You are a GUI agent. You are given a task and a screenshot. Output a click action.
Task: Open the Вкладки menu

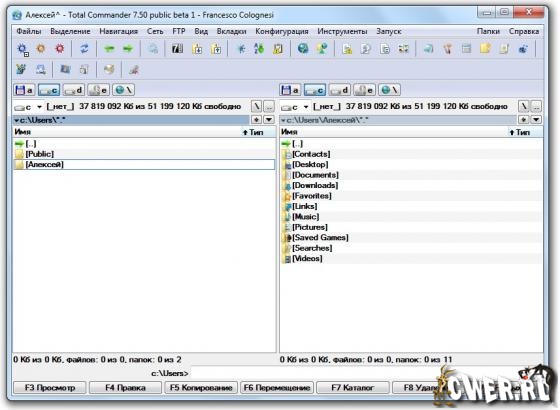click(231, 31)
